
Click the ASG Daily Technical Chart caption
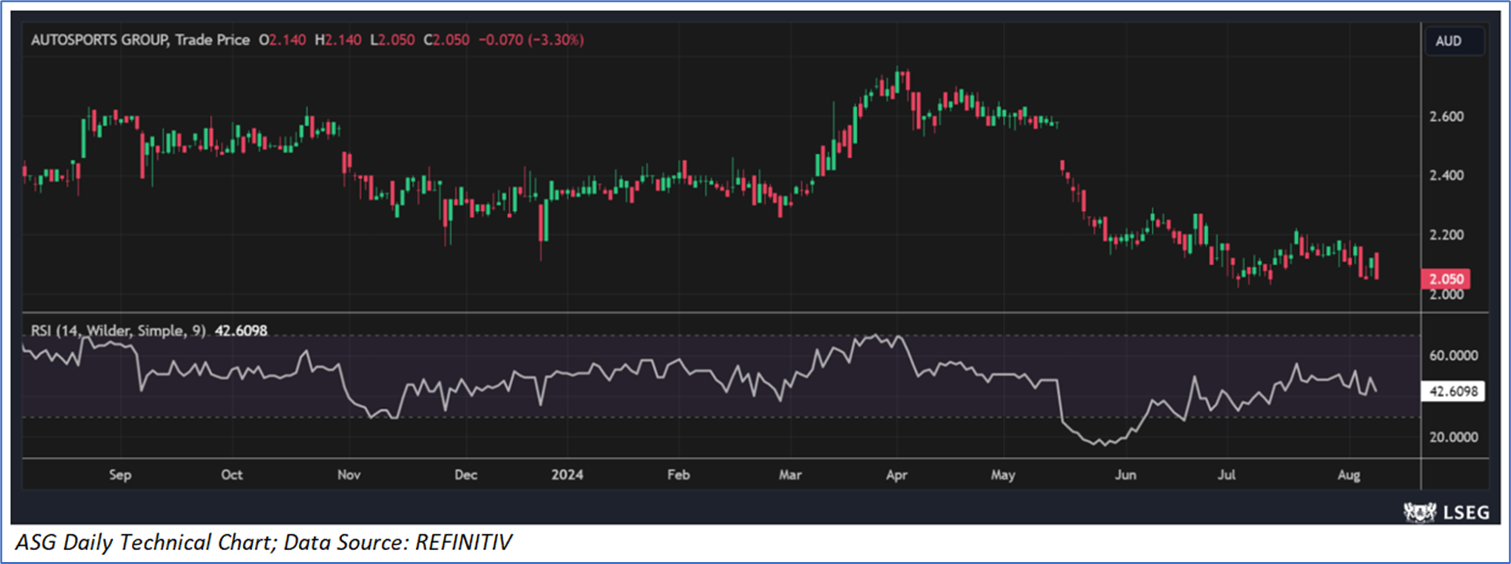point(264,543)
